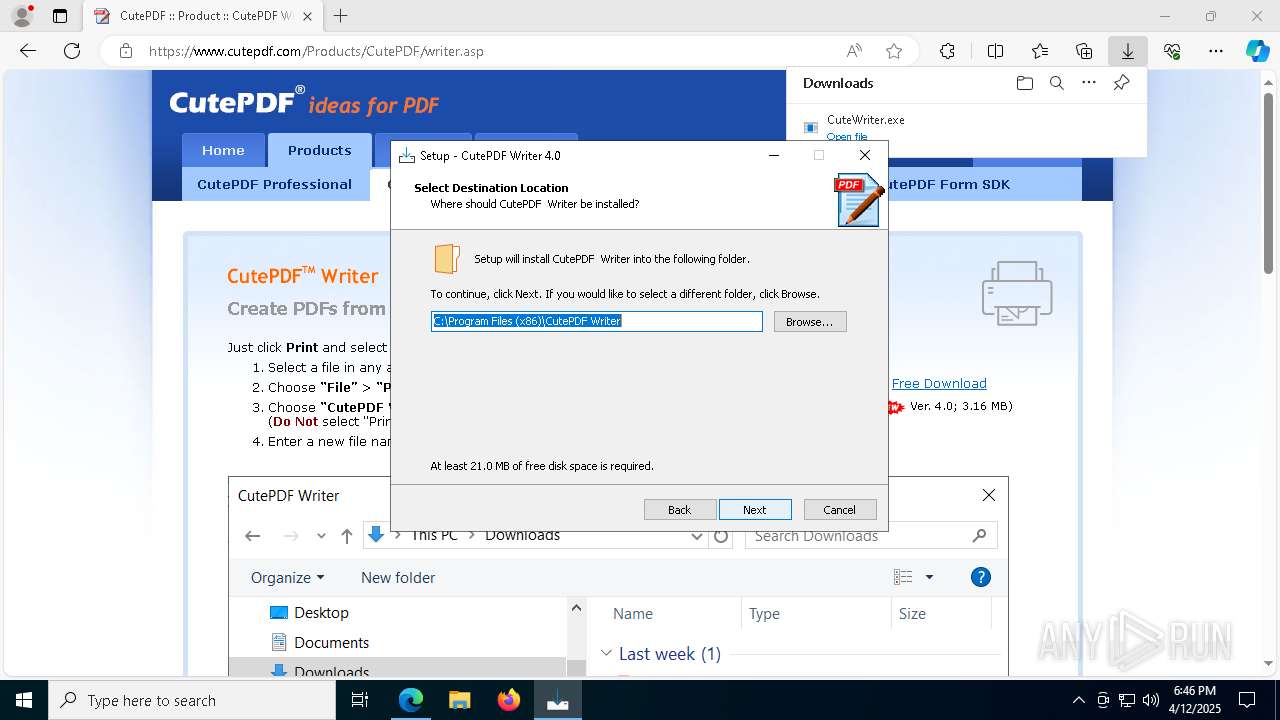This screenshot has height=720, width=1280.
Task: Refresh the file dialog folder view
Action: [721, 536]
